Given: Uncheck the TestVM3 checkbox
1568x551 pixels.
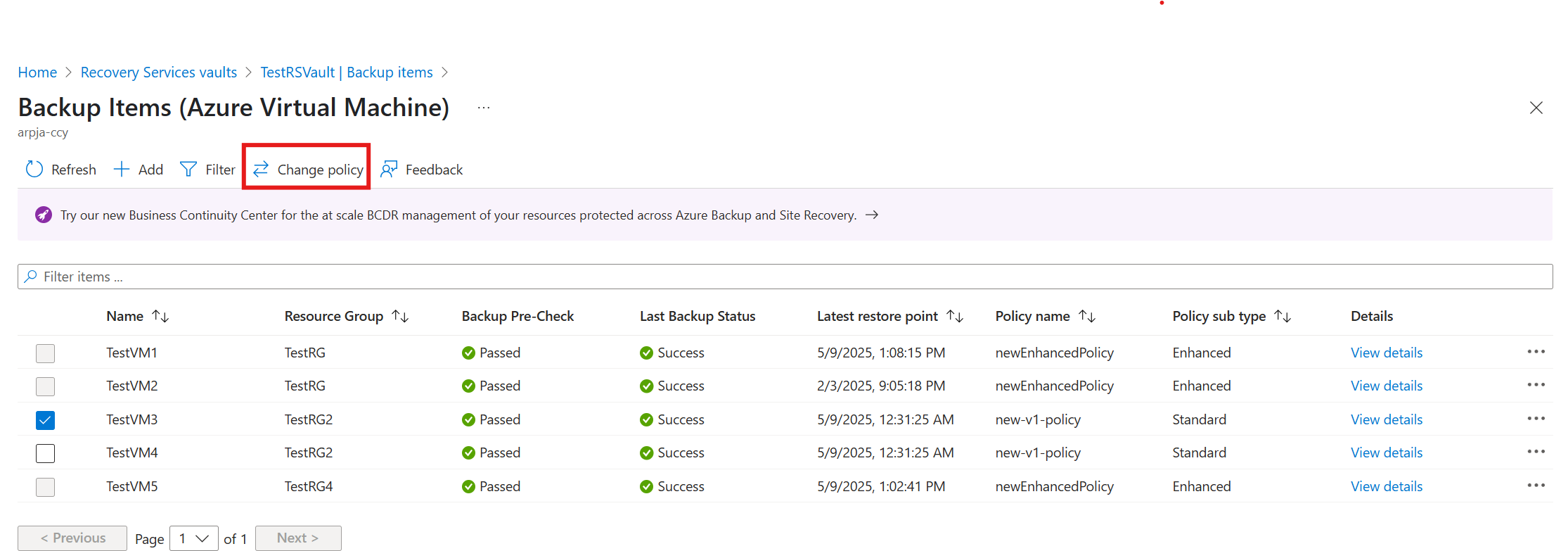Looking at the screenshot, I should [x=45, y=420].
